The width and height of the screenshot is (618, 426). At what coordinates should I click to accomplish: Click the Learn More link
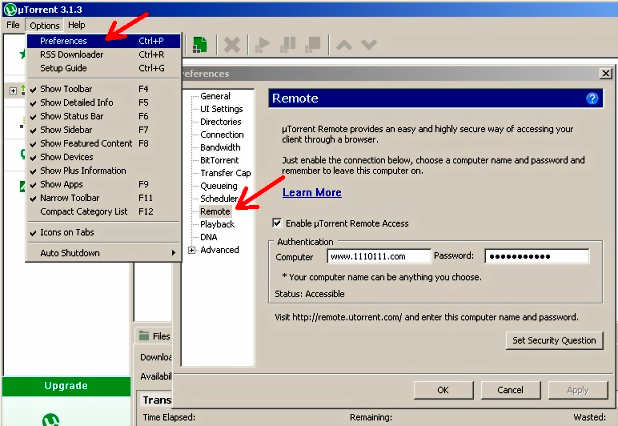(x=311, y=192)
